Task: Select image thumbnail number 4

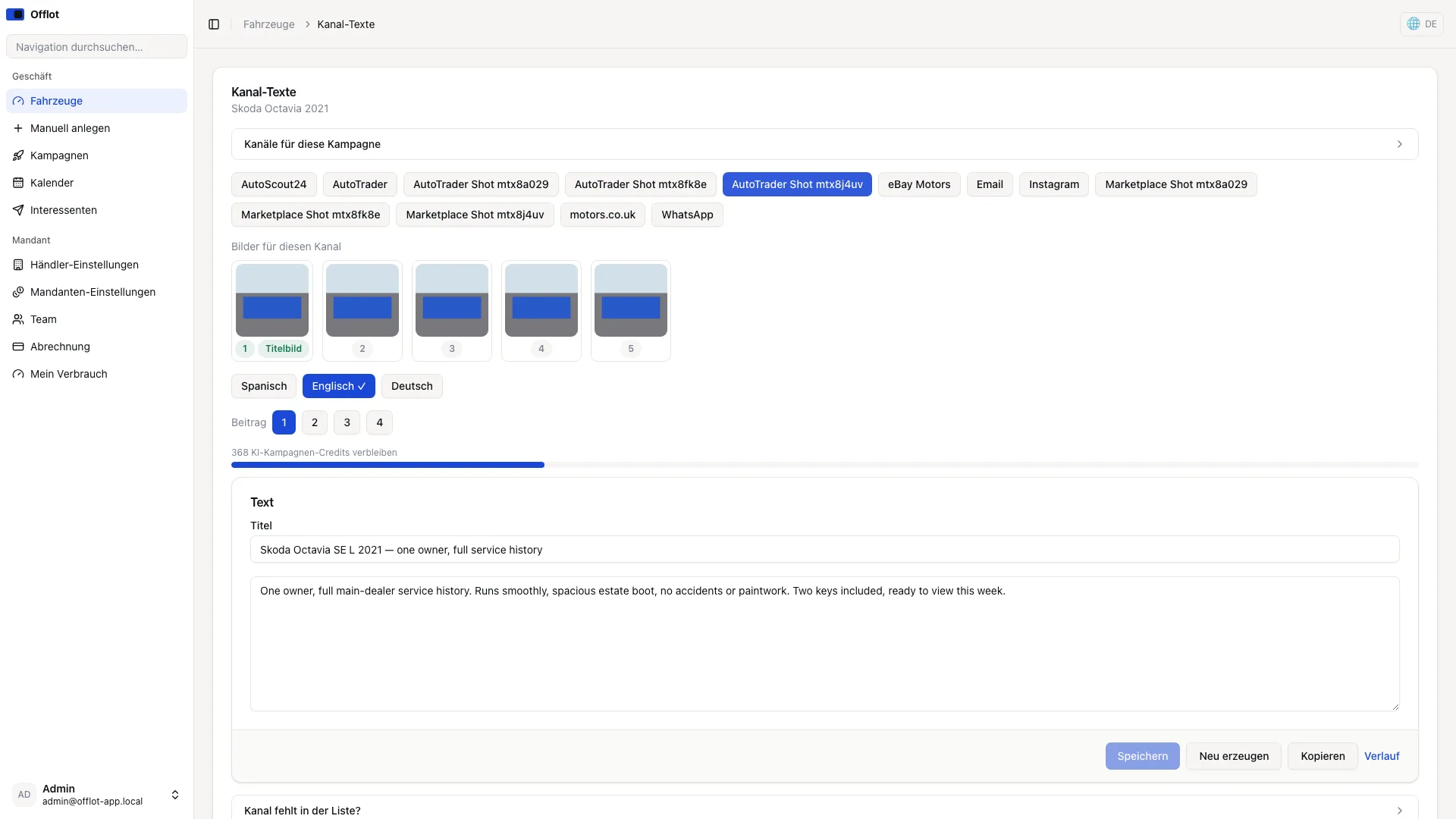Action: pyautogui.click(x=541, y=300)
